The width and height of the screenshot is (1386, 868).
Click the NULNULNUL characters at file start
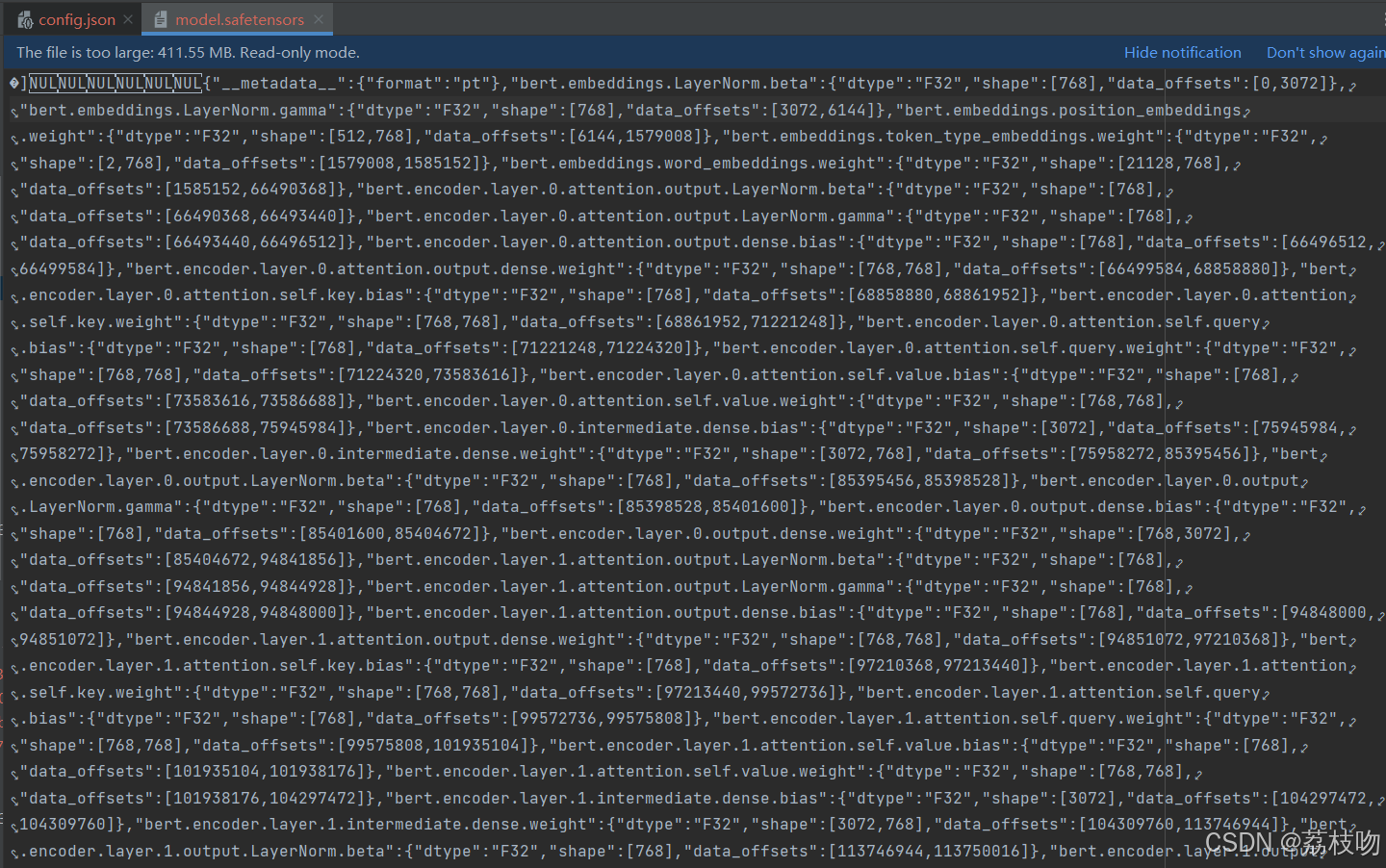(115, 84)
